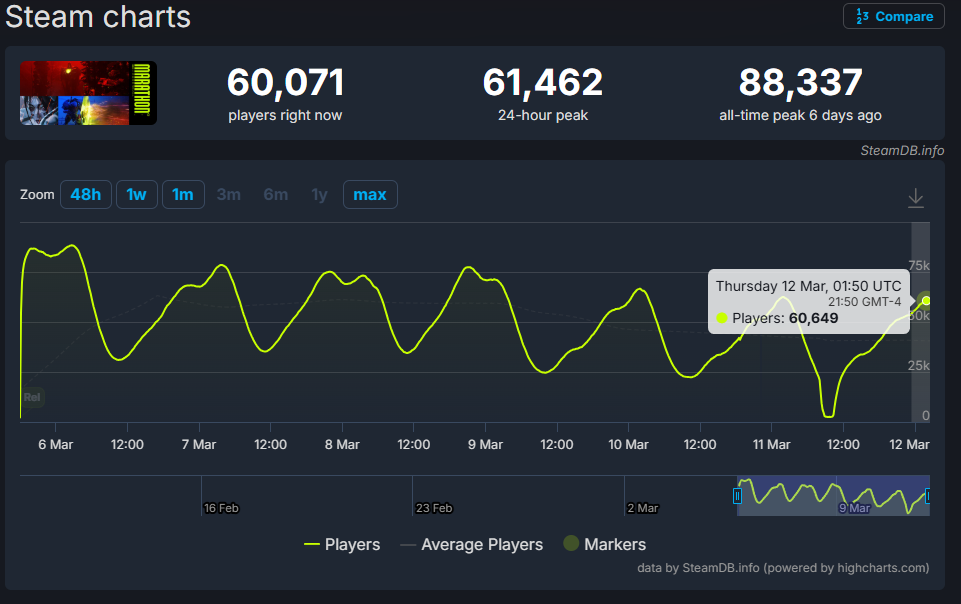The image size is (961, 604).
Task: Click the 60,071 players right now value
Action: click(x=286, y=82)
